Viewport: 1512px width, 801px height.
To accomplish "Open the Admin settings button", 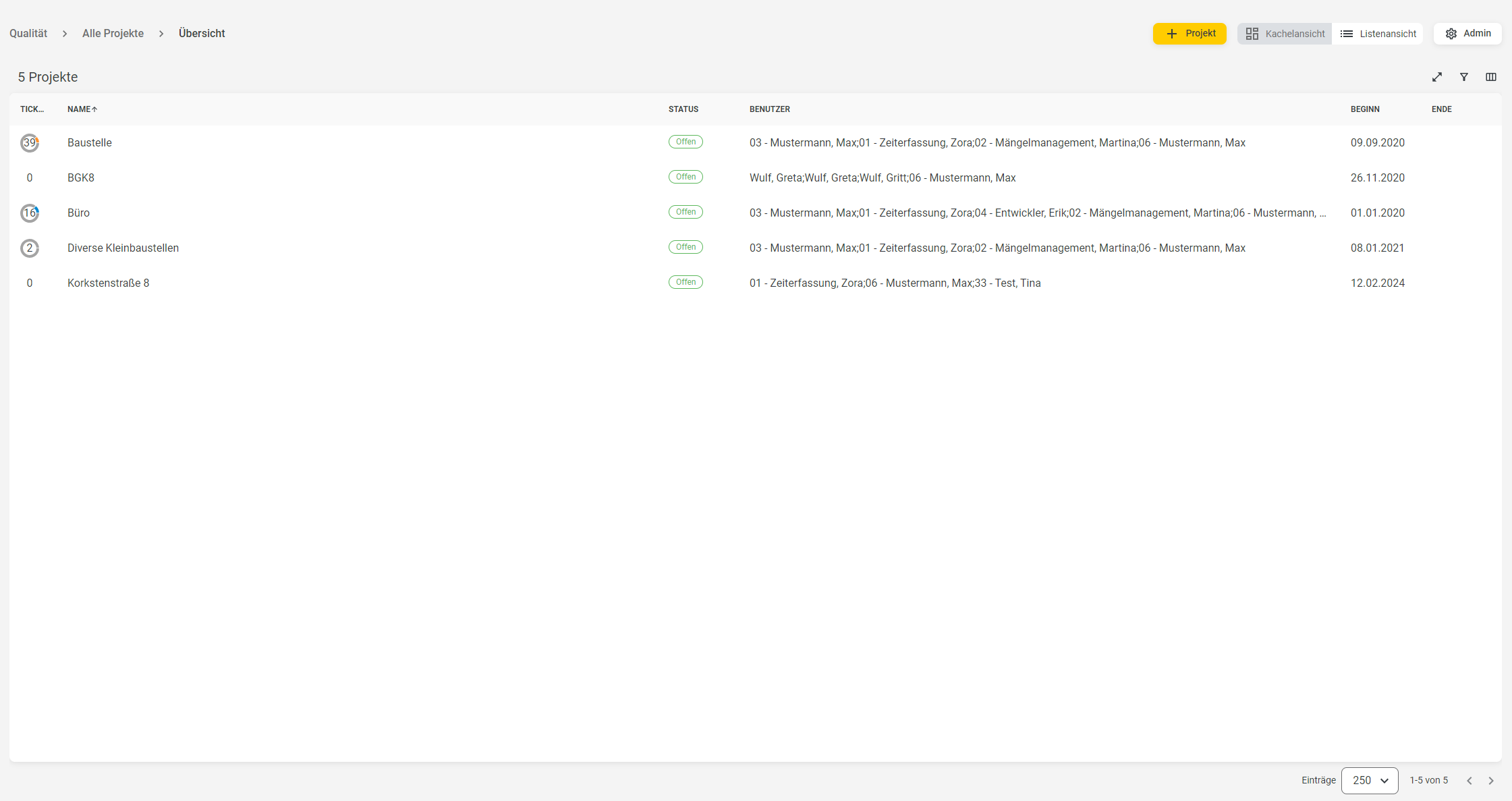I will pyautogui.click(x=1467, y=34).
